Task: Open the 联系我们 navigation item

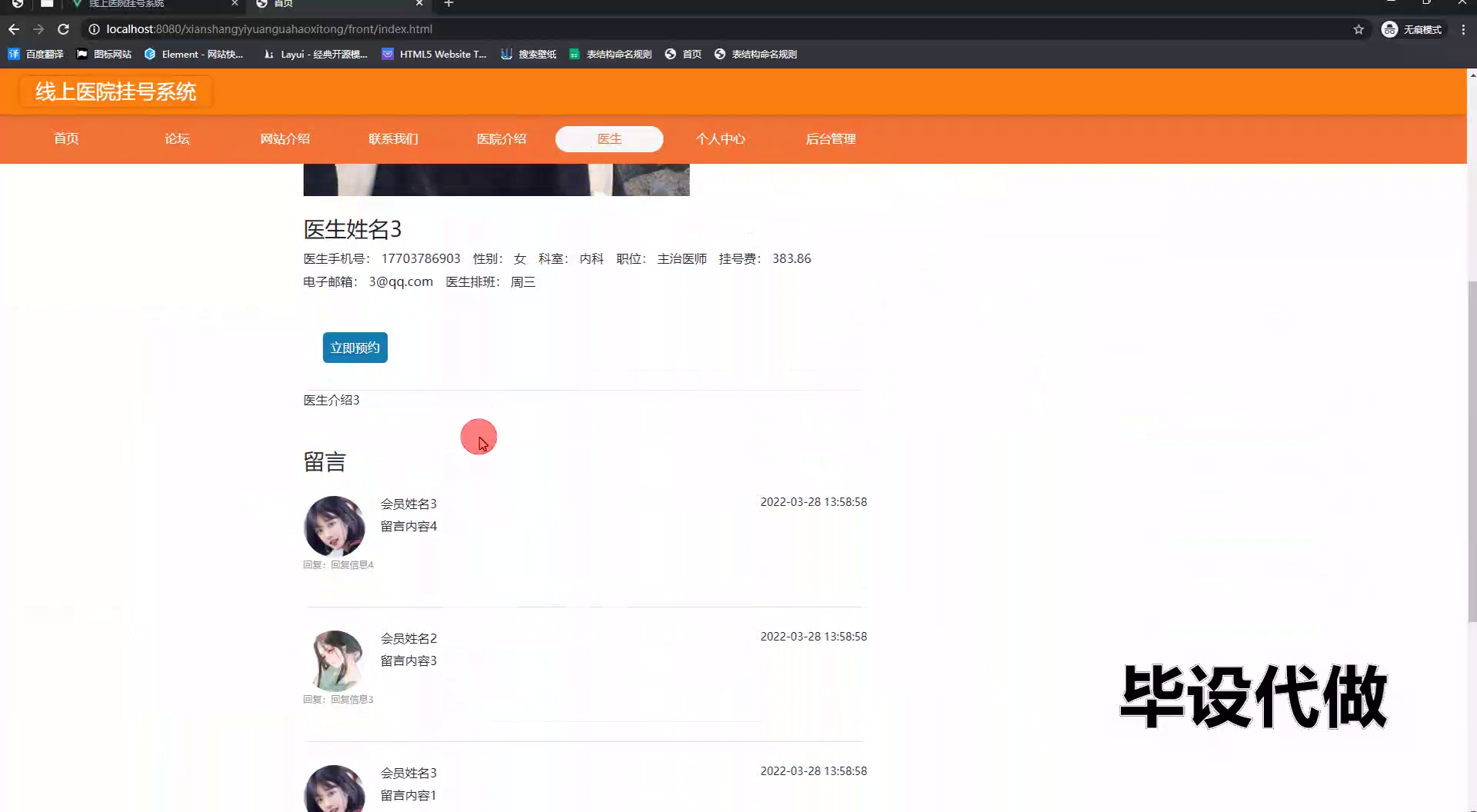Action: tap(393, 139)
